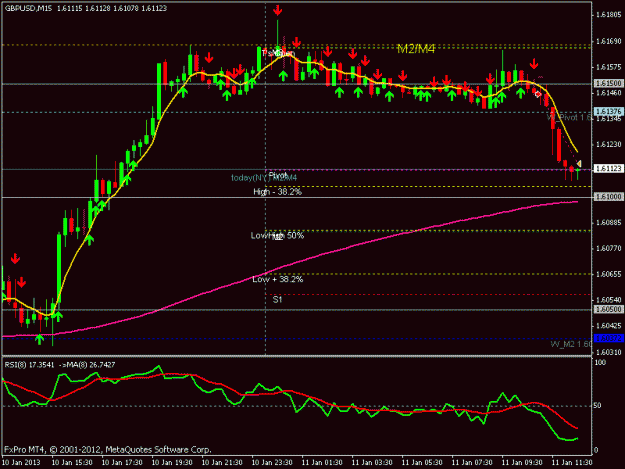Viewport: 625px width, 469px height.
Task: Click the 10 Jan 15:30 time label
Action: coord(72,463)
